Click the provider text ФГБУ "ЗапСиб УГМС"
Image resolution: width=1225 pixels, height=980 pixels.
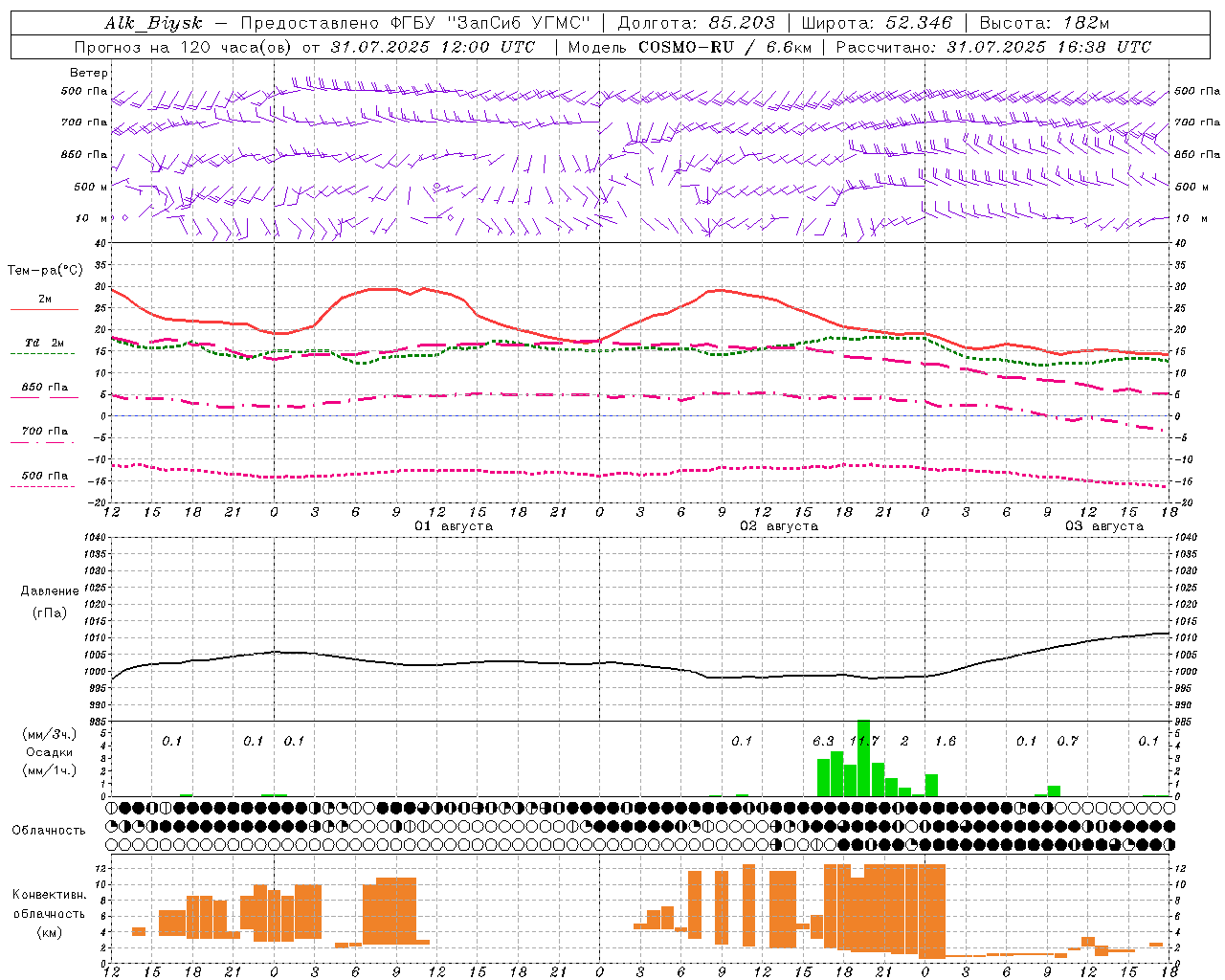[x=491, y=23]
